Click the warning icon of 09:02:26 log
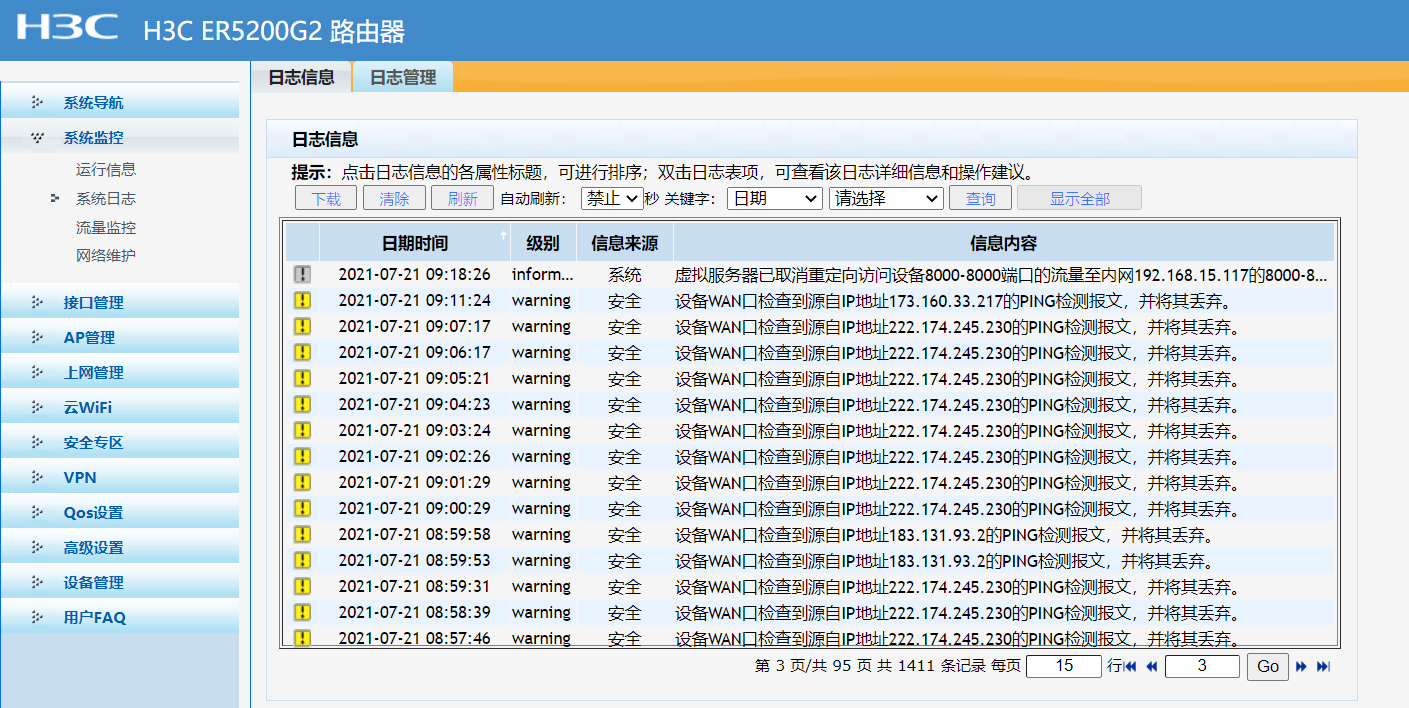1409x708 pixels. tap(302, 456)
